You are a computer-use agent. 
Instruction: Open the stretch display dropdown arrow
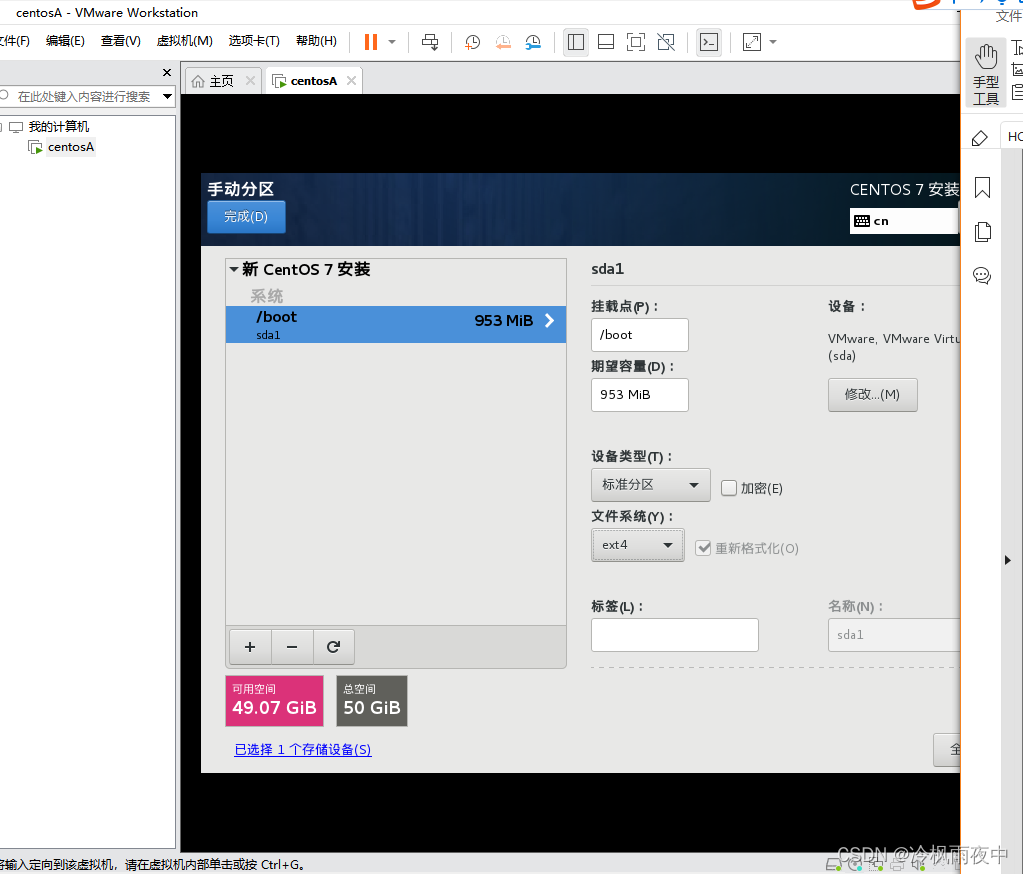point(773,42)
